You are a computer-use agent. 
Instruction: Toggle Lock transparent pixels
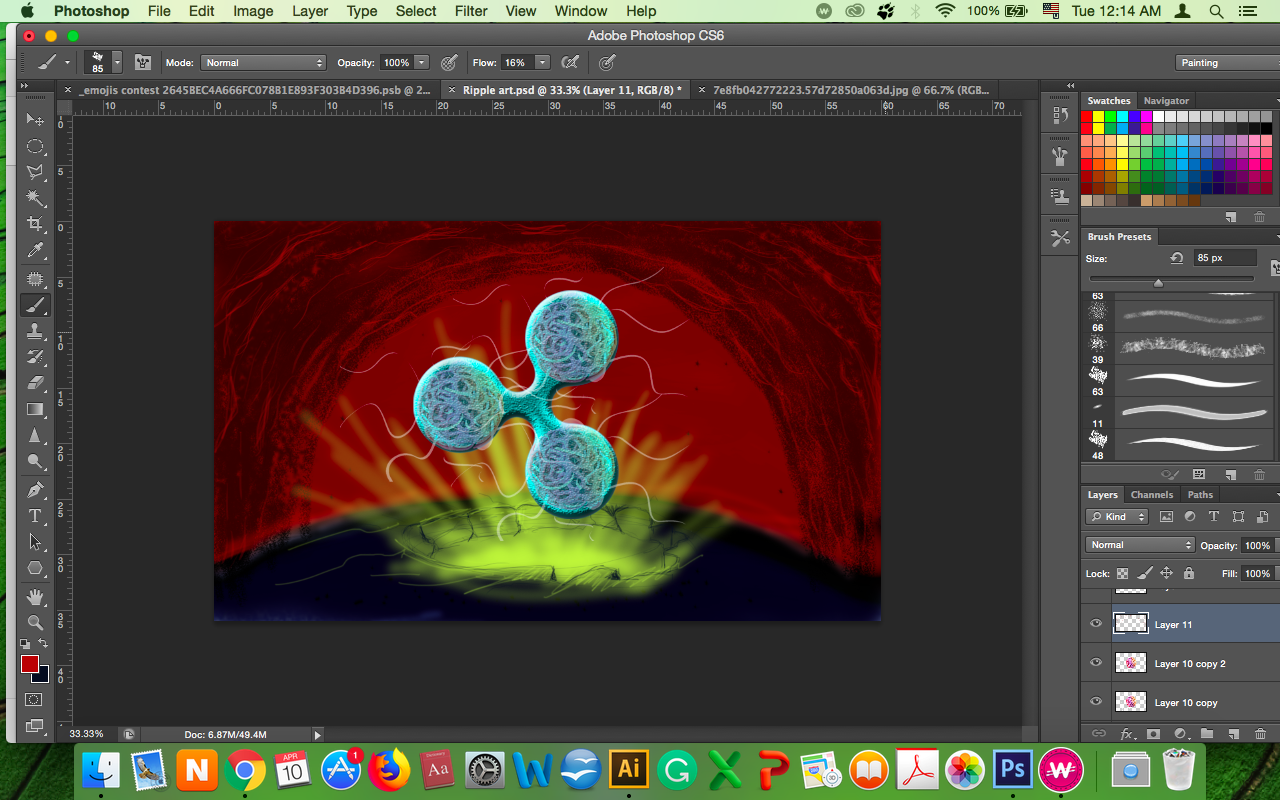tap(1122, 573)
